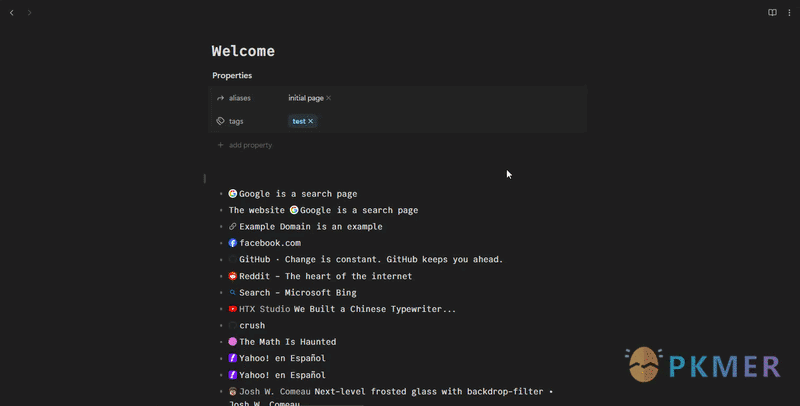Navigate forward with the right arrow
The width and height of the screenshot is (800, 406).
(30, 13)
